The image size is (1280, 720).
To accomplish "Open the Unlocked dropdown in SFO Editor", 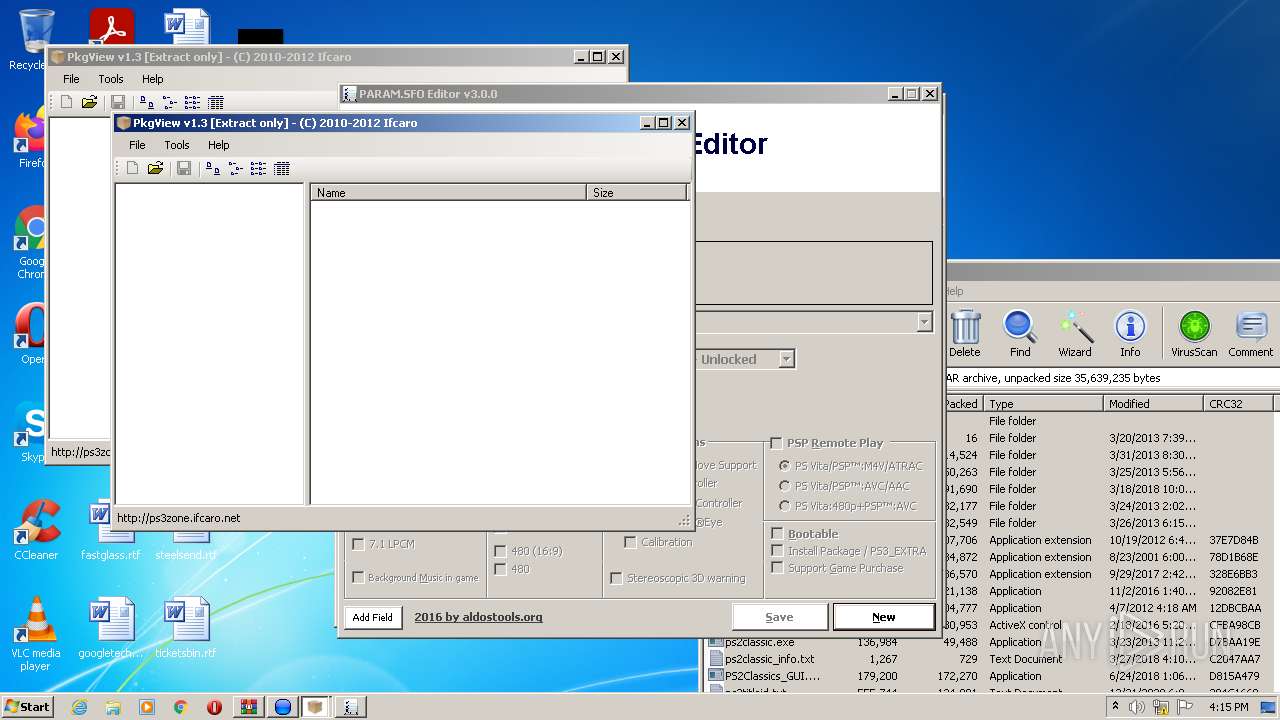I will [x=786, y=359].
